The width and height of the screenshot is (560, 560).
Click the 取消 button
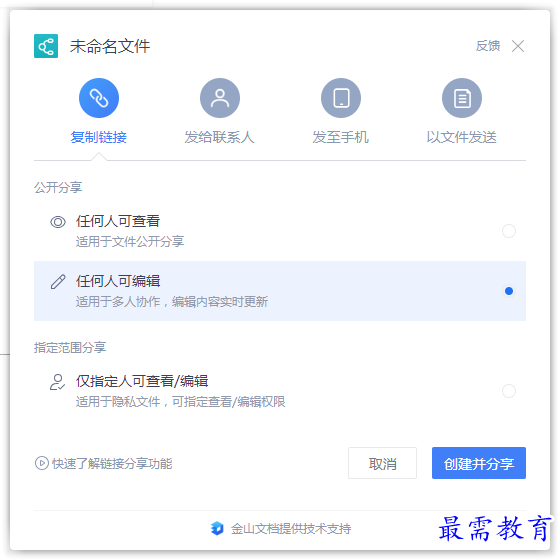pyautogui.click(x=382, y=463)
